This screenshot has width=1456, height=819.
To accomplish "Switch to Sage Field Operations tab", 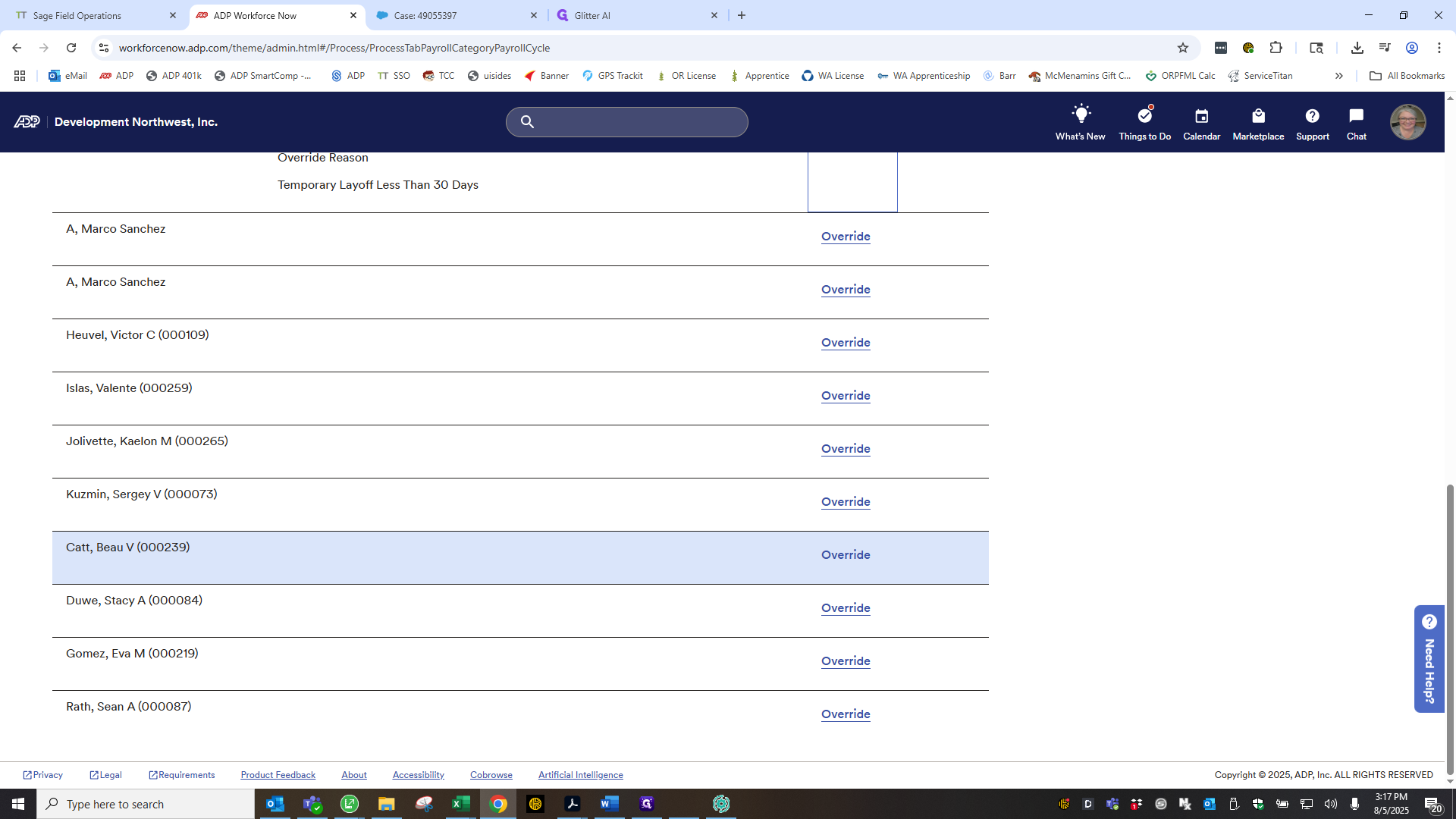I will click(95, 15).
